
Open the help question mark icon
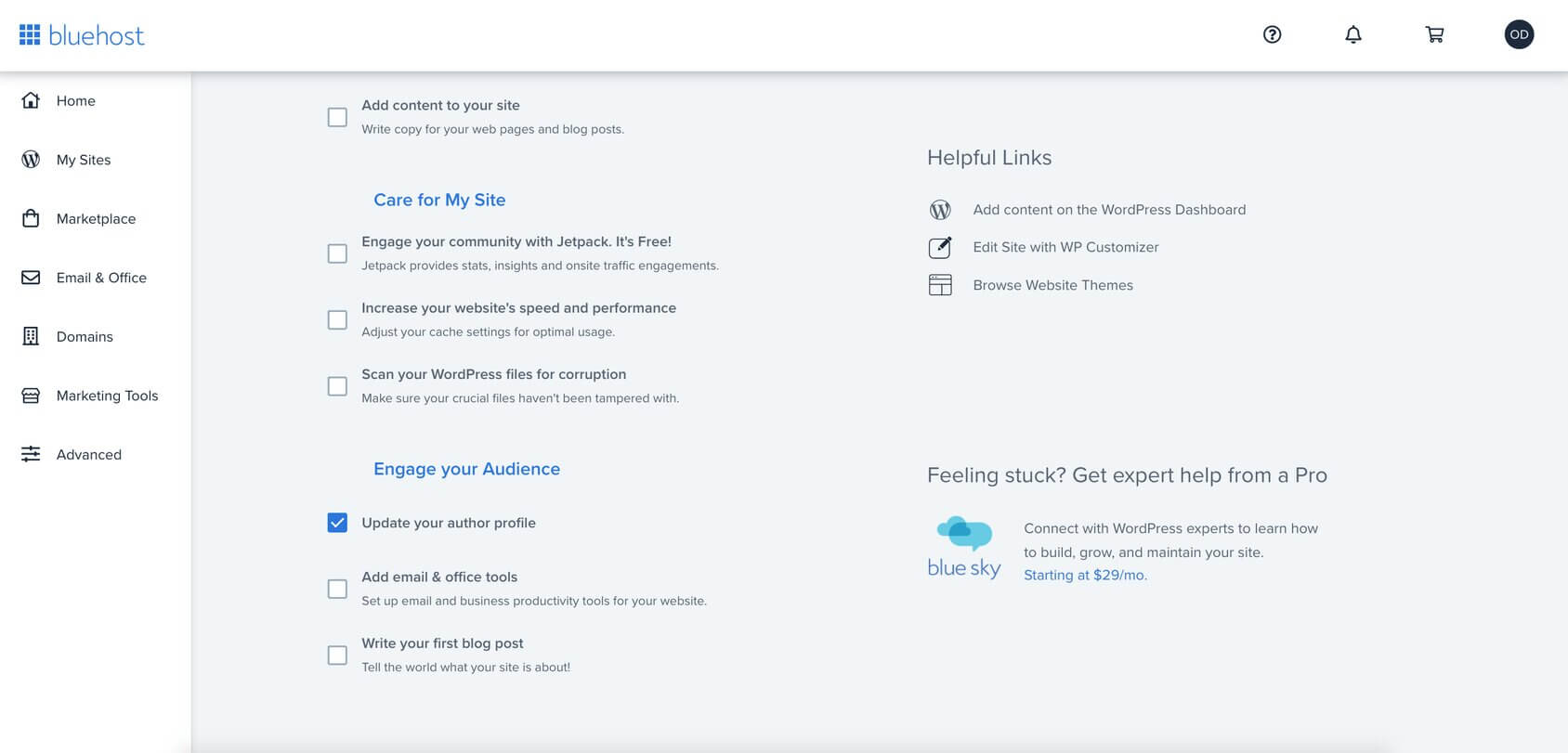pyautogui.click(x=1272, y=34)
